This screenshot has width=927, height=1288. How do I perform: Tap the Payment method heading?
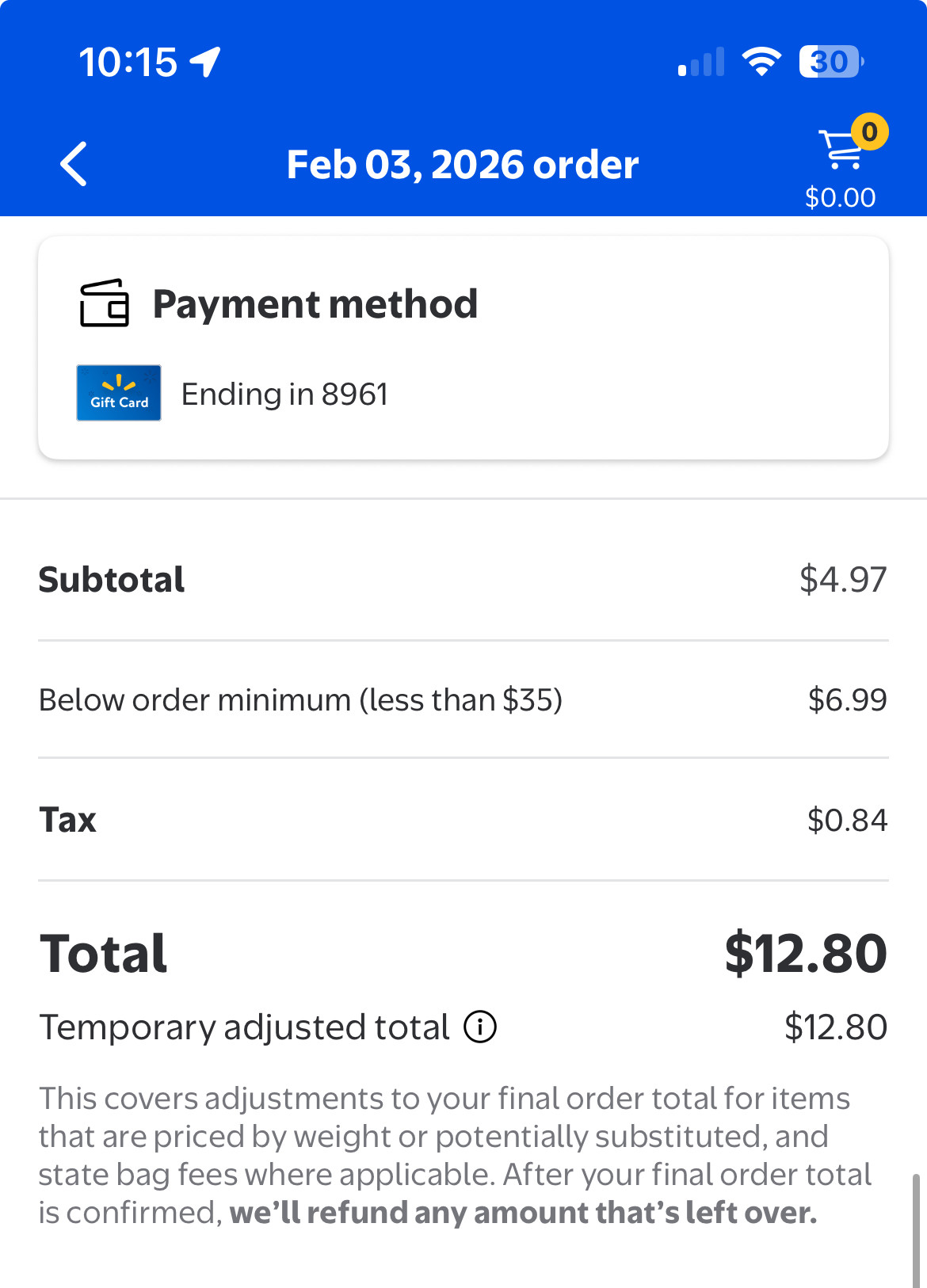coord(315,304)
